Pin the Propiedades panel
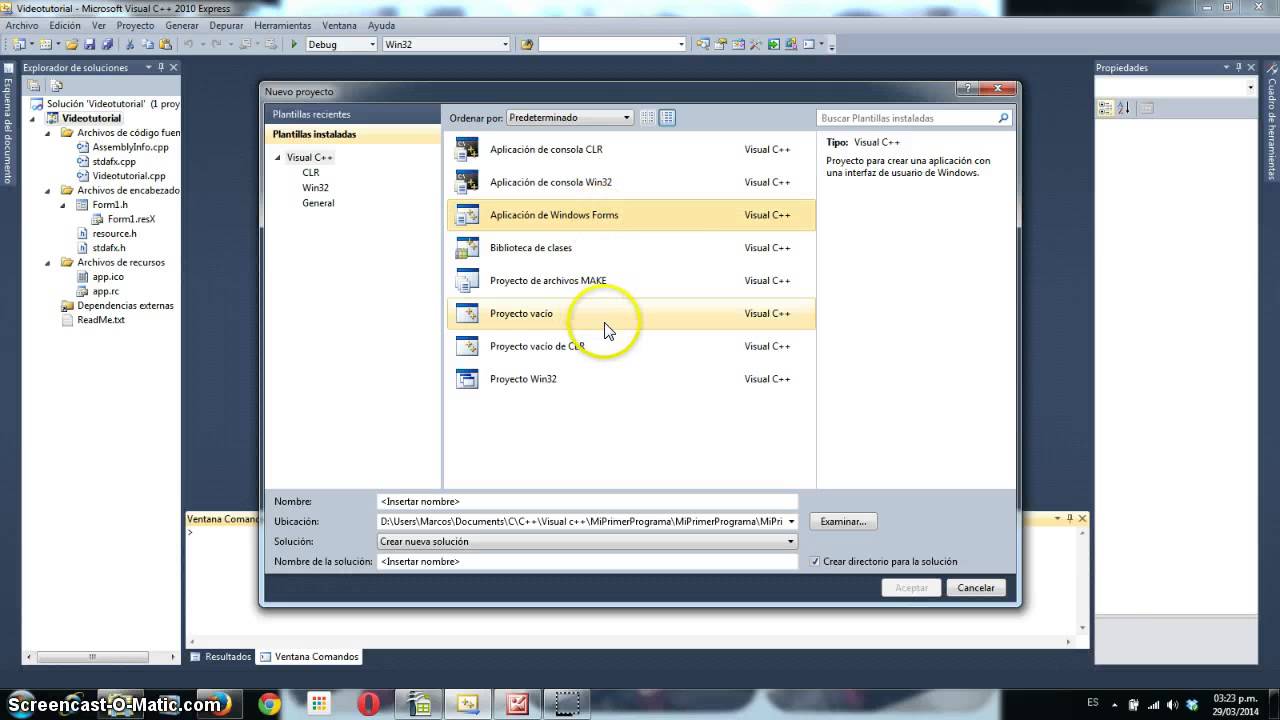The width and height of the screenshot is (1280, 720). tap(1239, 68)
